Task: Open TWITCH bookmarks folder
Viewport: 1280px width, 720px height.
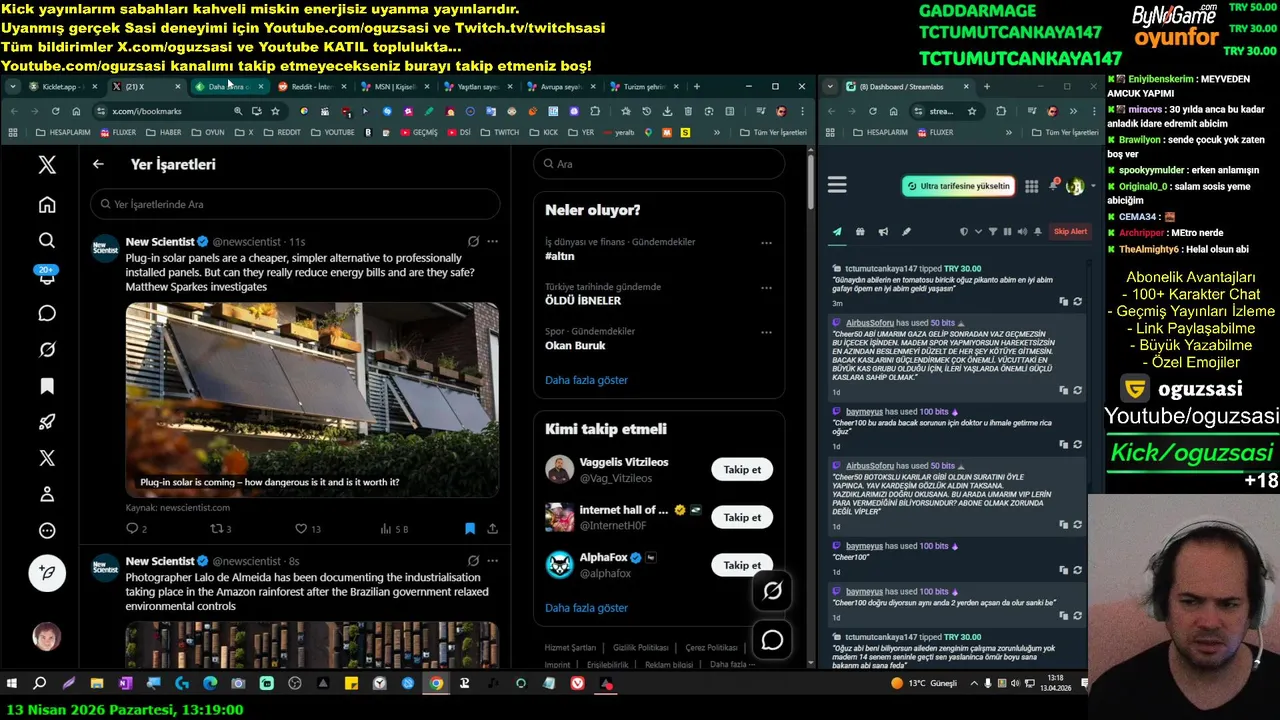Action: click(500, 132)
